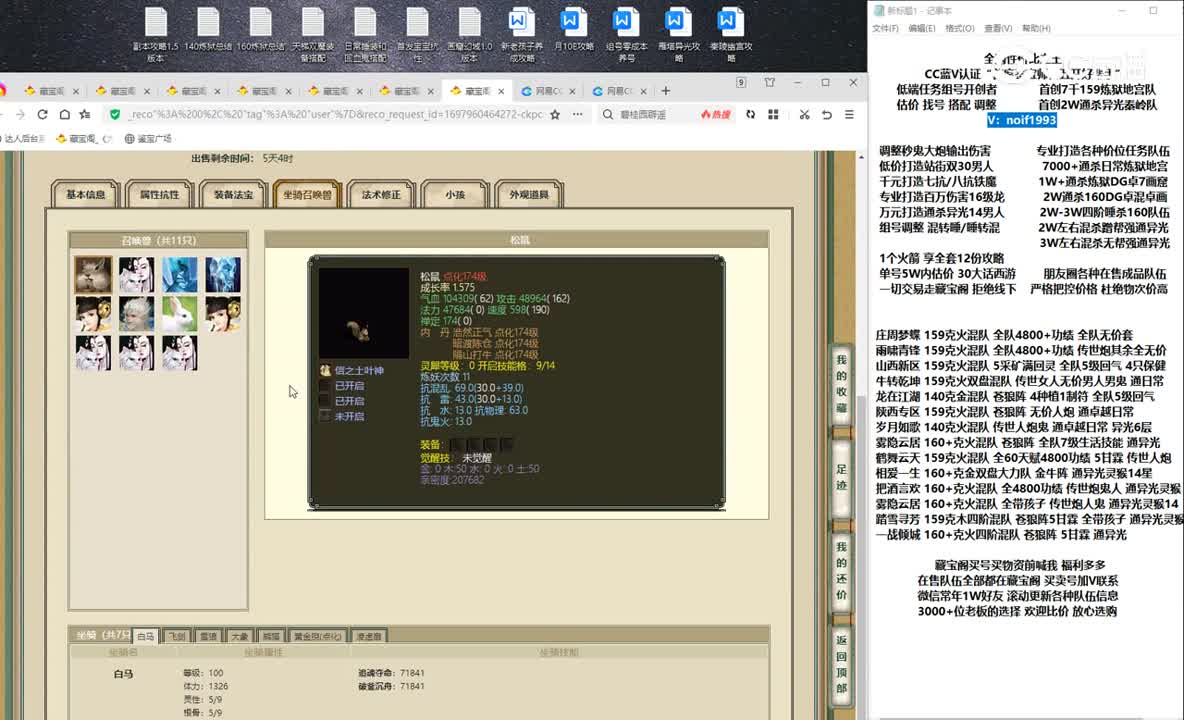The width and height of the screenshot is (1184, 720).
Task: Click 足迹 side button
Action: [841, 477]
